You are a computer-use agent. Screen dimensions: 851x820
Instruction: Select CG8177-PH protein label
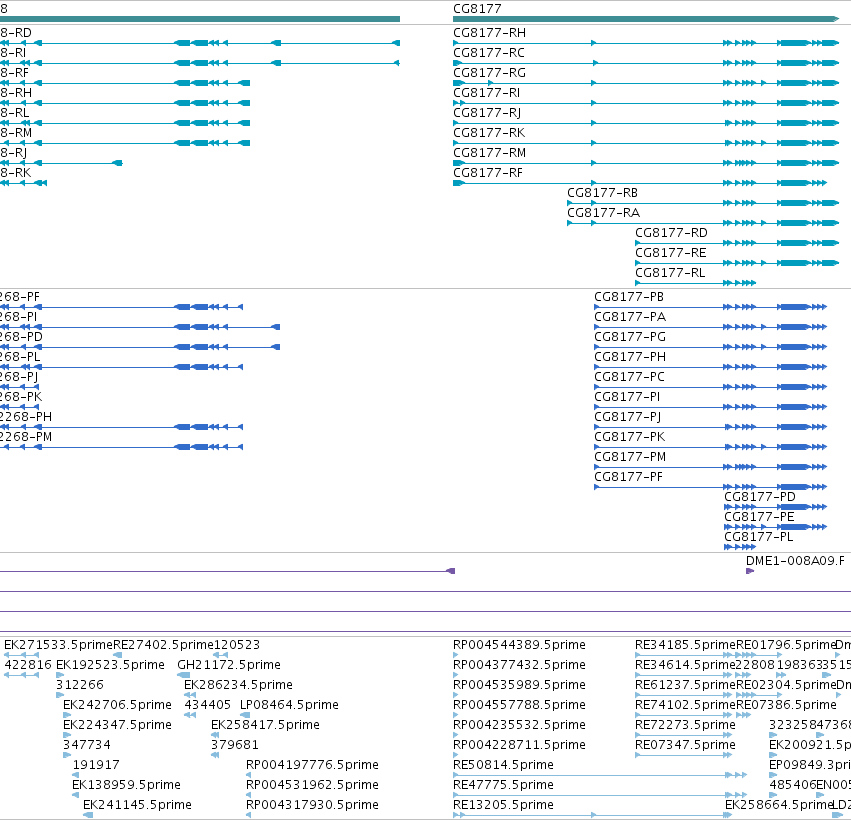(630, 358)
